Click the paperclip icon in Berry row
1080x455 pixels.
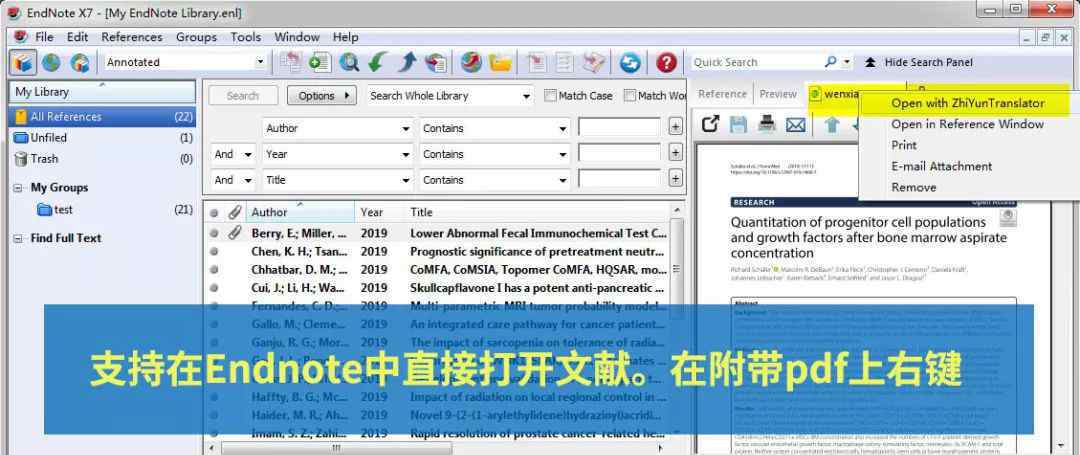click(235, 233)
